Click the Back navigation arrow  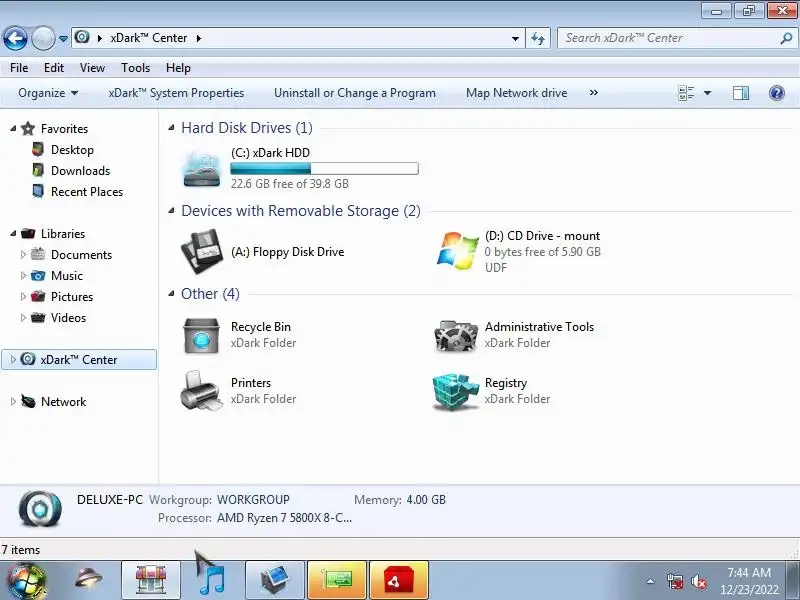[15, 38]
